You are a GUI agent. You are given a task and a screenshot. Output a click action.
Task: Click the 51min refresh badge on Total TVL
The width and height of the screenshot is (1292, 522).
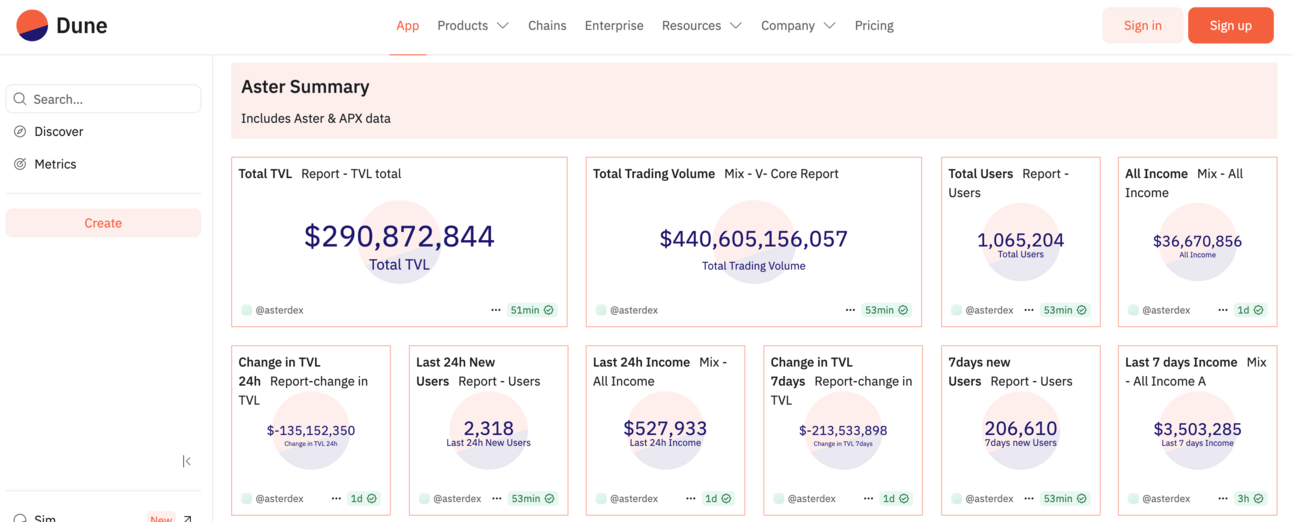coord(532,310)
